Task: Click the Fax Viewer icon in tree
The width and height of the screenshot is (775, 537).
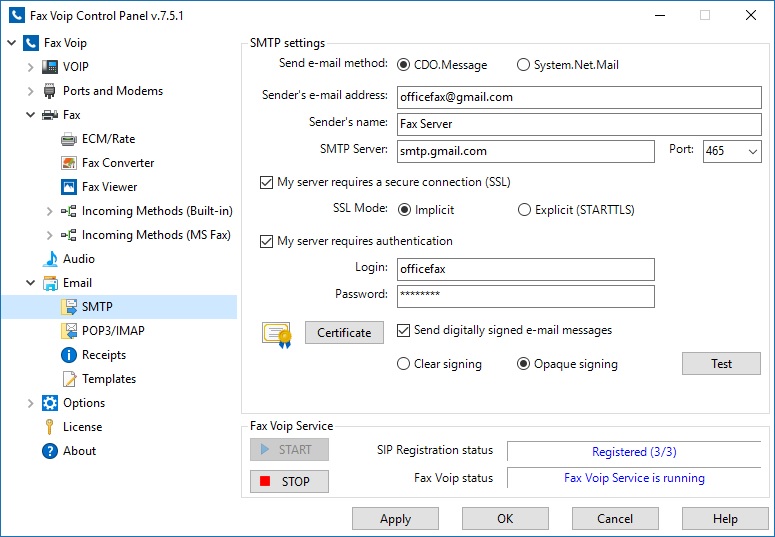Action: [x=69, y=187]
